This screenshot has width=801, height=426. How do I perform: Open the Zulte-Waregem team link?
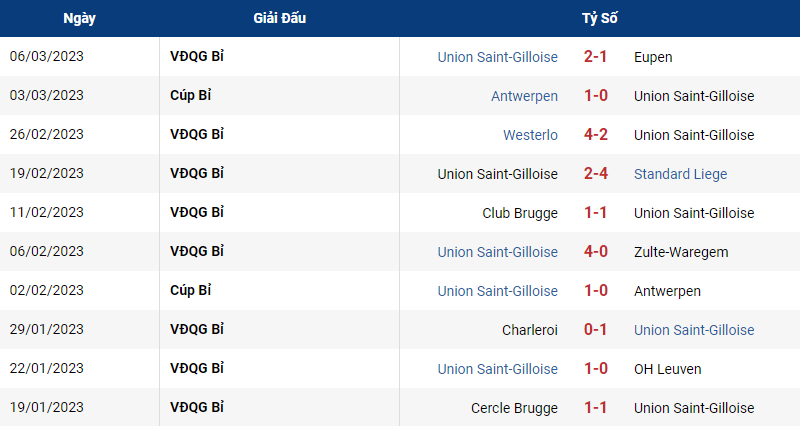point(681,252)
